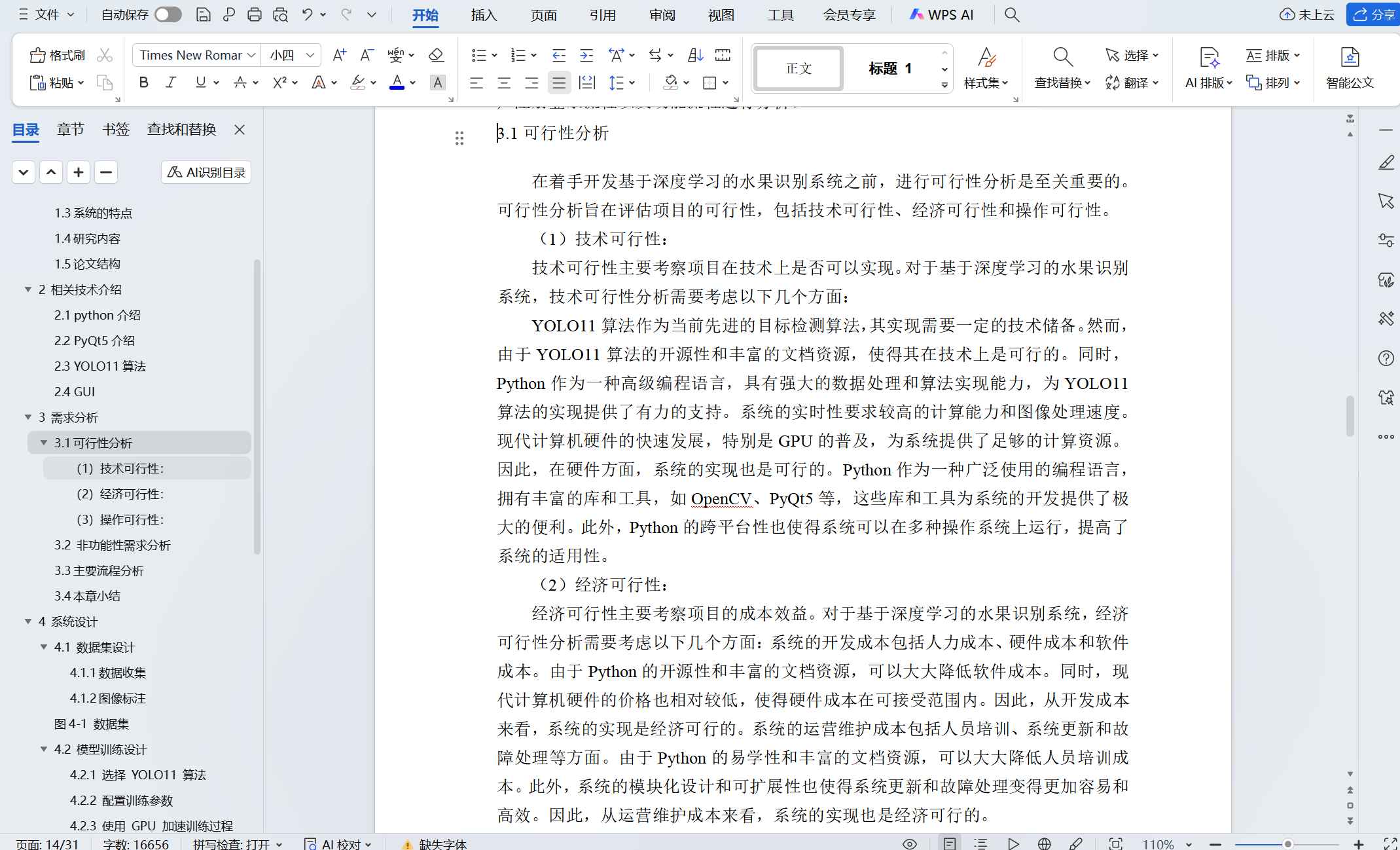Image resolution: width=1400 pixels, height=850 pixels.
Task: Open the 插入 (Insert) ribbon tab
Action: [484, 14]
